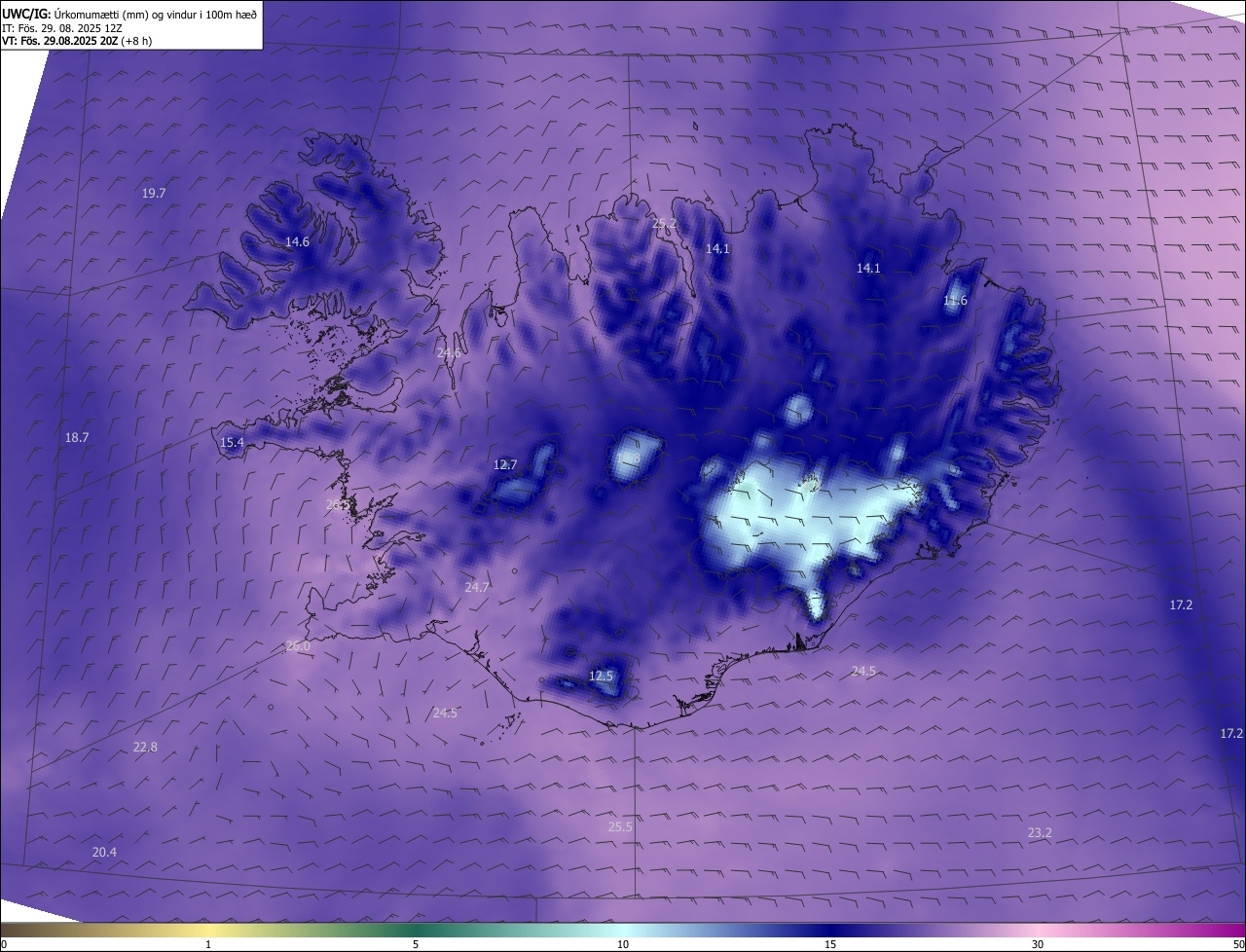Click the colorbar tick label 10

pos(623,944)
